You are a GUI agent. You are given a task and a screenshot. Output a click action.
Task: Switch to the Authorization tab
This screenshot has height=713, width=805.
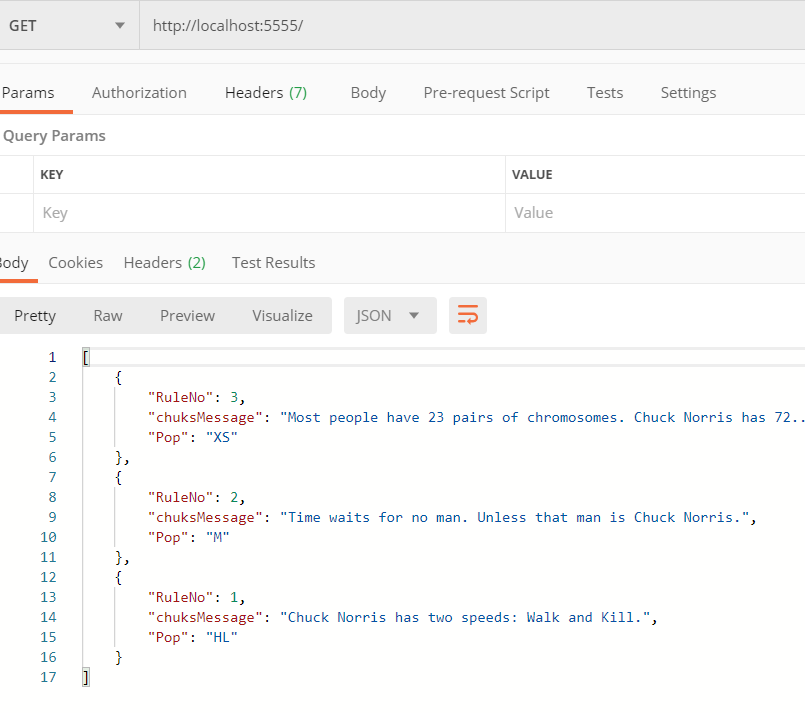pos(139,93)
